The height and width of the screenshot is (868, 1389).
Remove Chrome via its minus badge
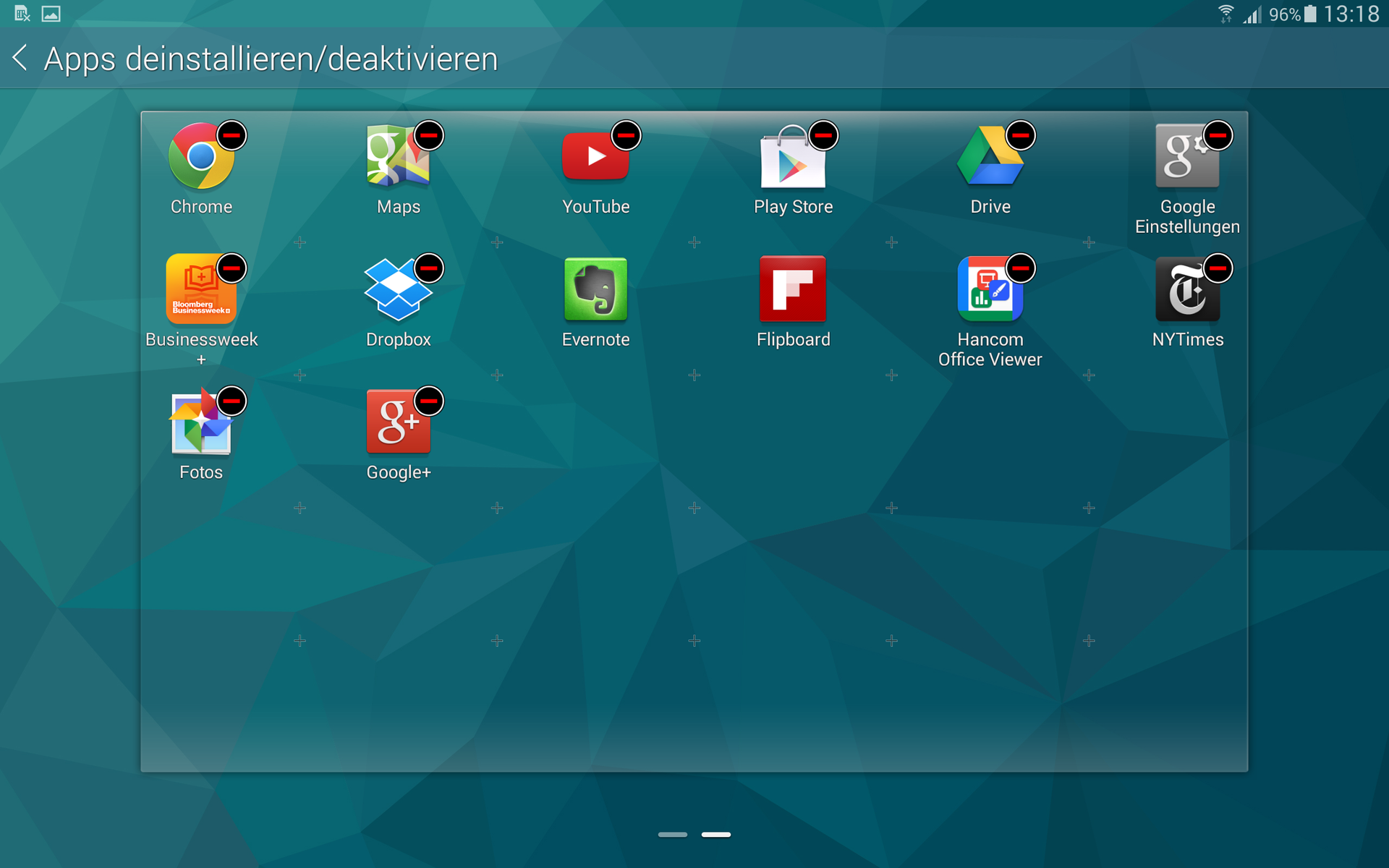231,135
